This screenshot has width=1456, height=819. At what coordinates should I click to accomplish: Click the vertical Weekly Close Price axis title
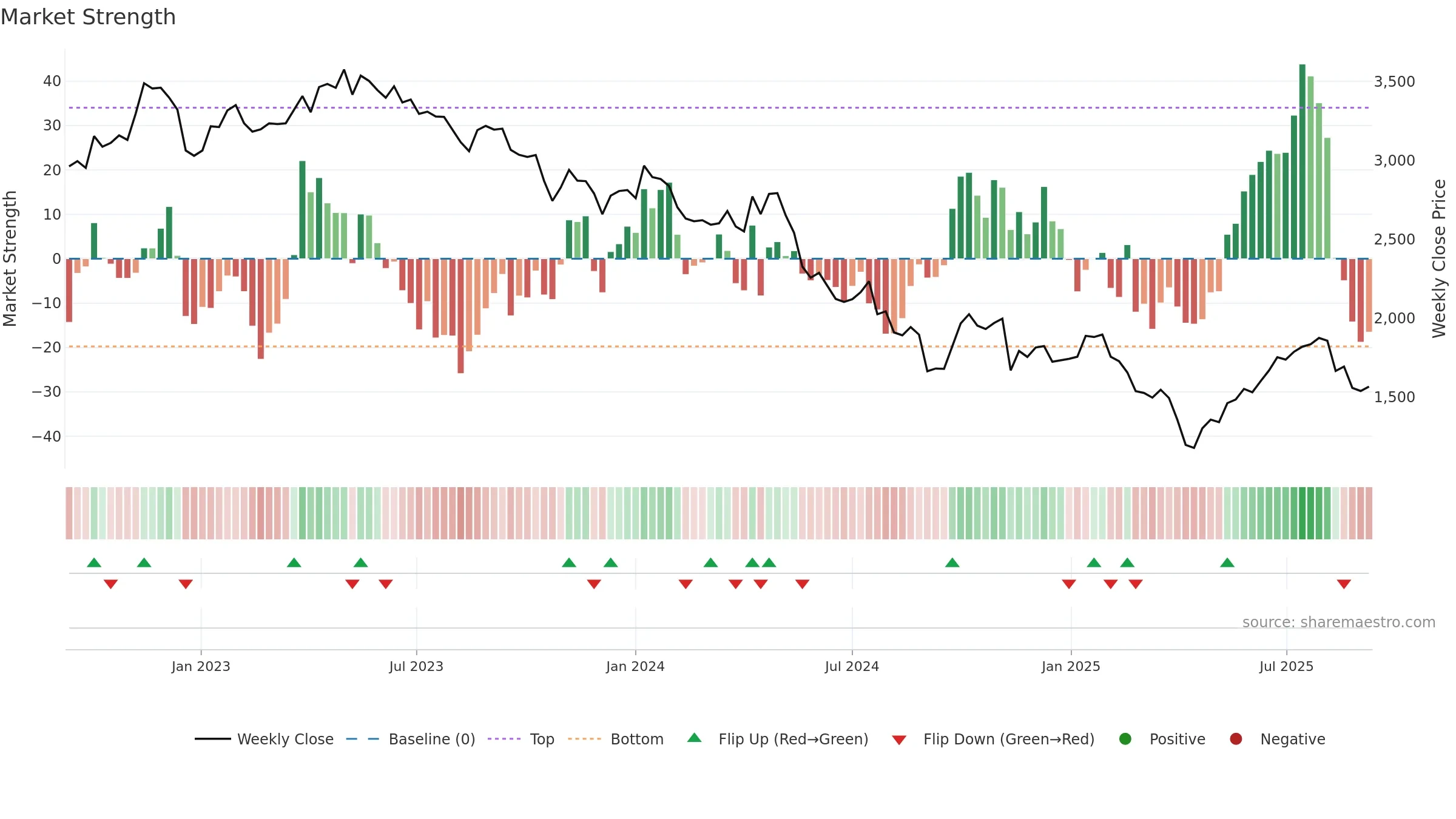coord(1439,258)
